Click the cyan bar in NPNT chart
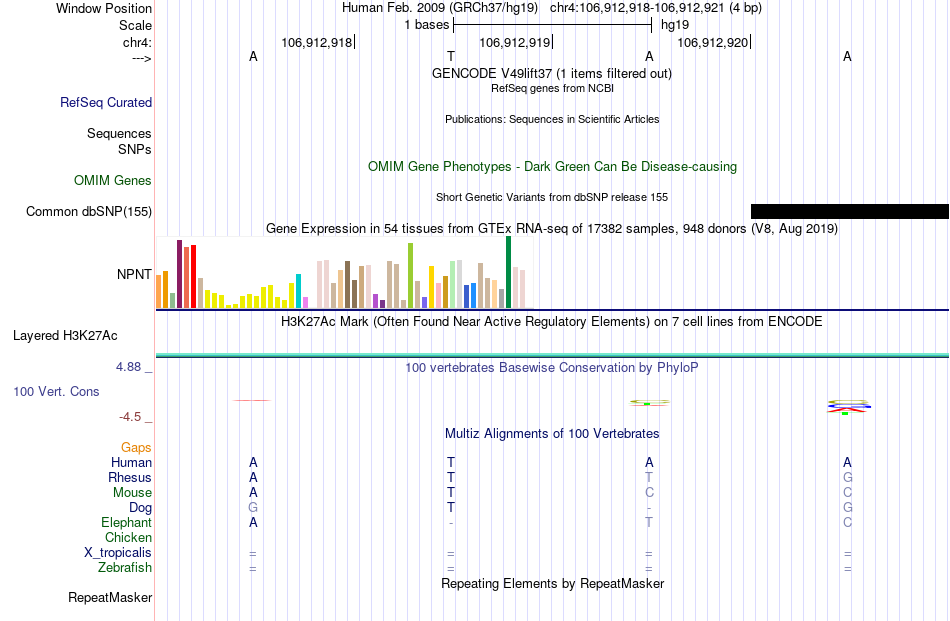 298,291
